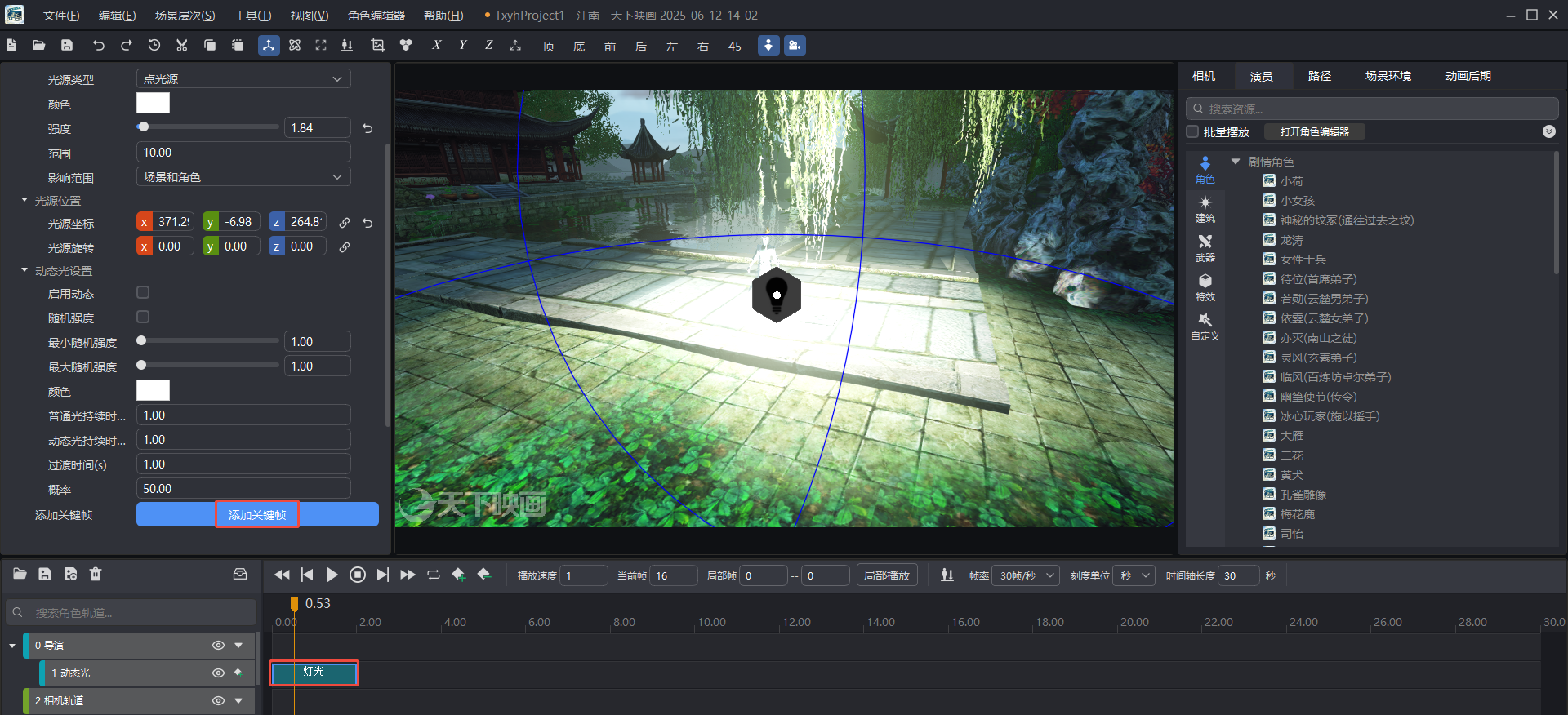Click the crop frame icon
This screenshot has width=1568, height=715.
point(377,46)
